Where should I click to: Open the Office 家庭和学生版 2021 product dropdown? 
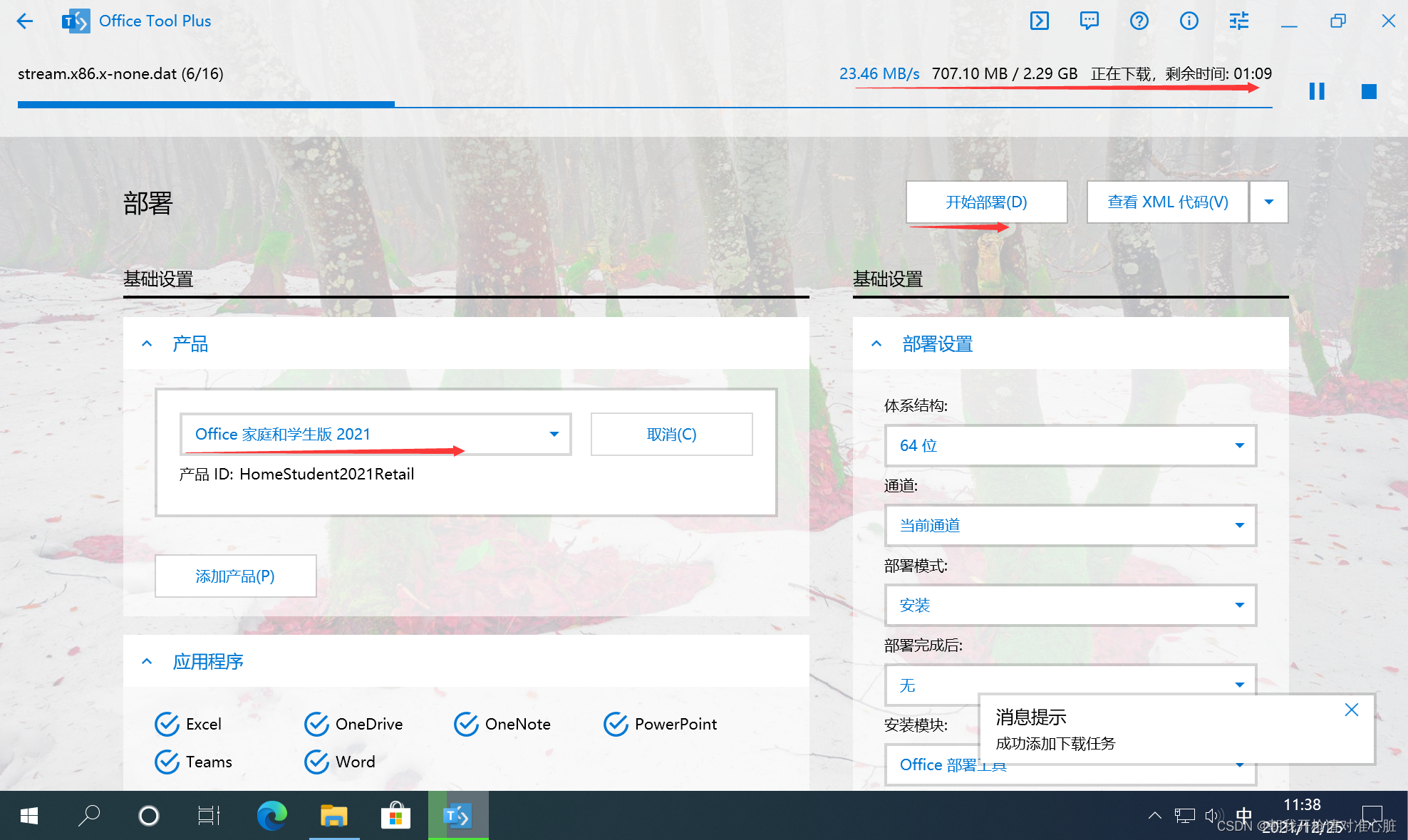(376, 434)
